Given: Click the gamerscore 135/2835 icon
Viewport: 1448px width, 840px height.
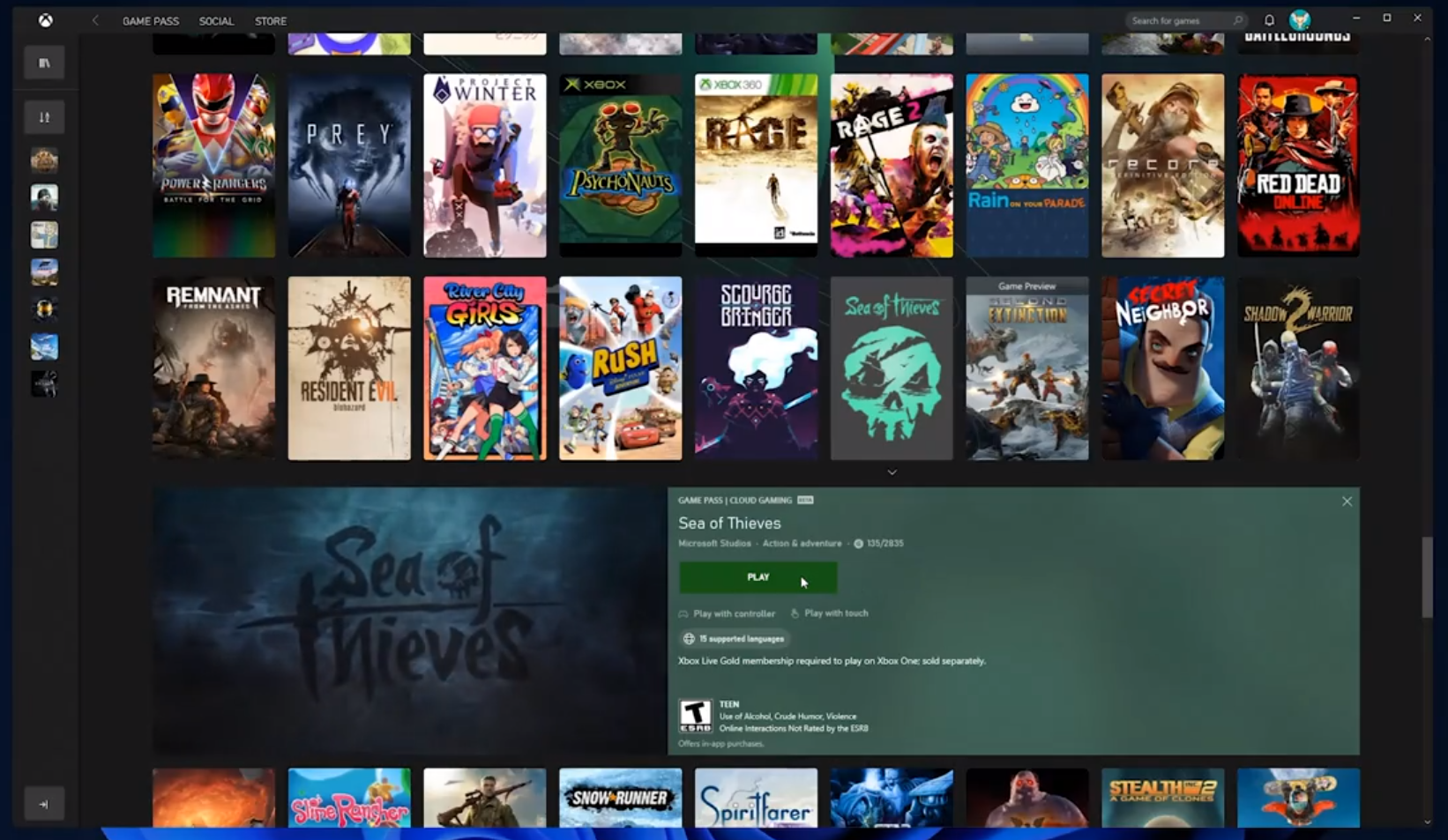Looking at the screenshot, I should [858, 544].
